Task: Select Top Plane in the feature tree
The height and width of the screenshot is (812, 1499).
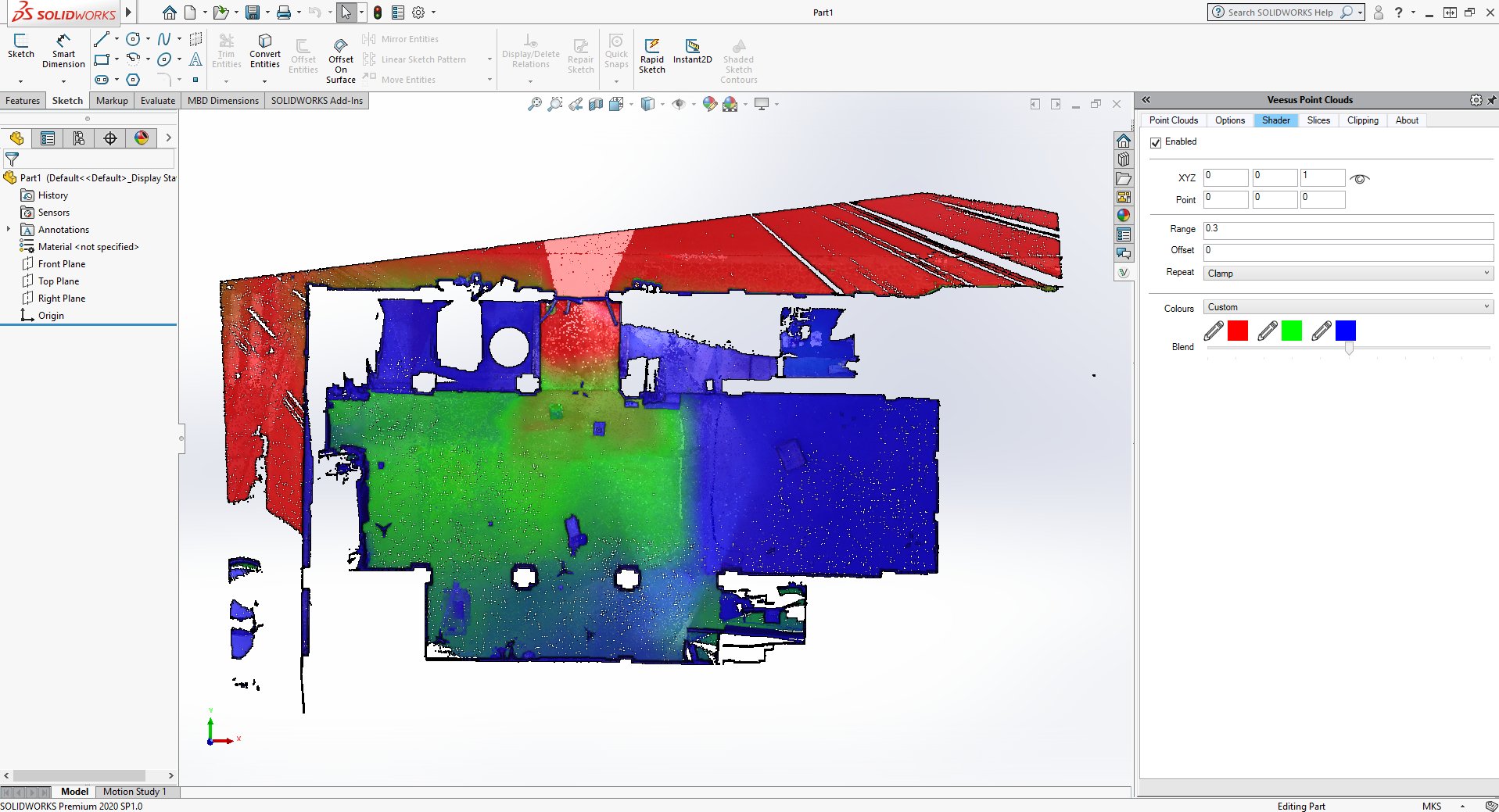Action: pyautogui.click(x=58, y=281)
